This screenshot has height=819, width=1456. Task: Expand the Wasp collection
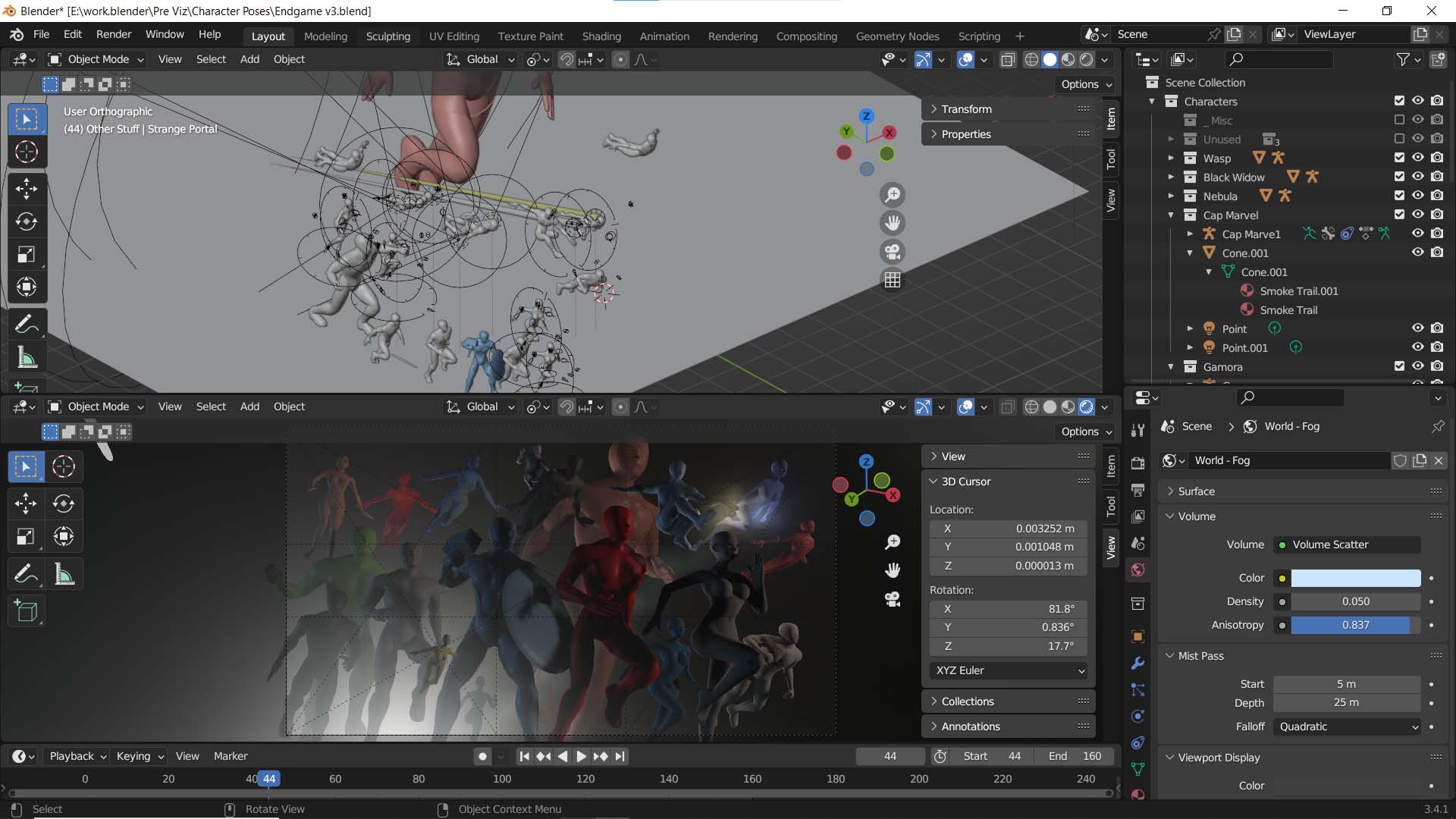[1171, 158]
